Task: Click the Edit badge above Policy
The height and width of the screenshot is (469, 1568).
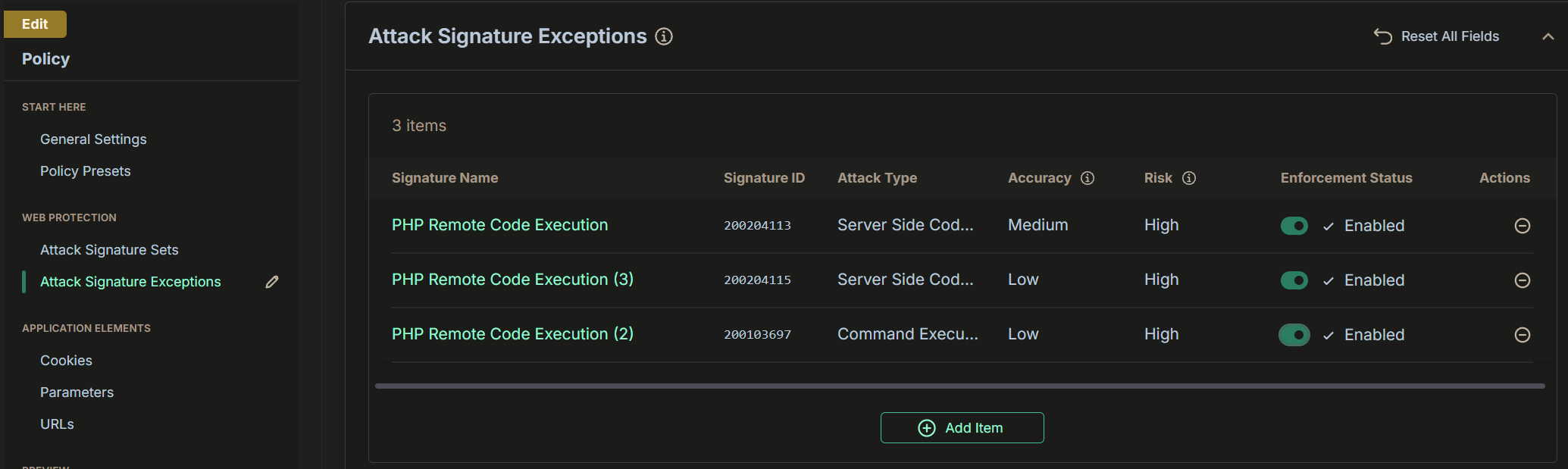Action: [35, 24]
